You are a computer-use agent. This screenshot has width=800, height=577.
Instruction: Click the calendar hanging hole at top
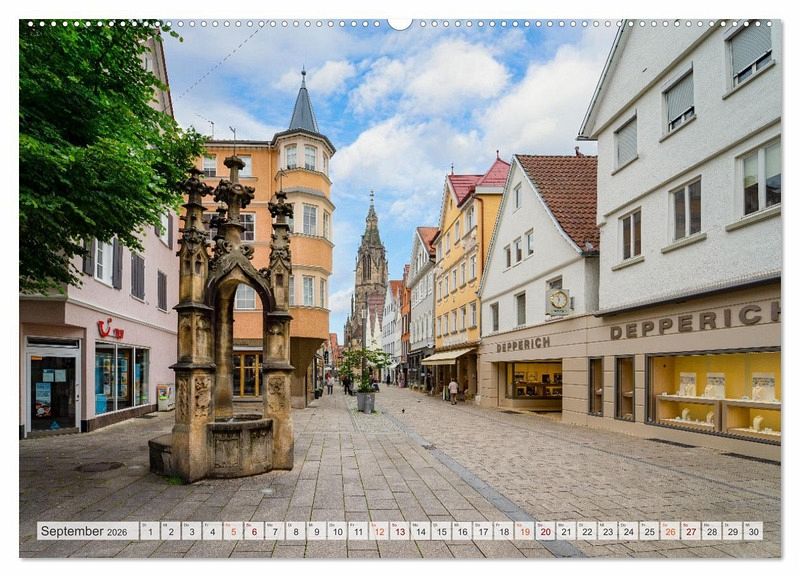pos(400,23)
